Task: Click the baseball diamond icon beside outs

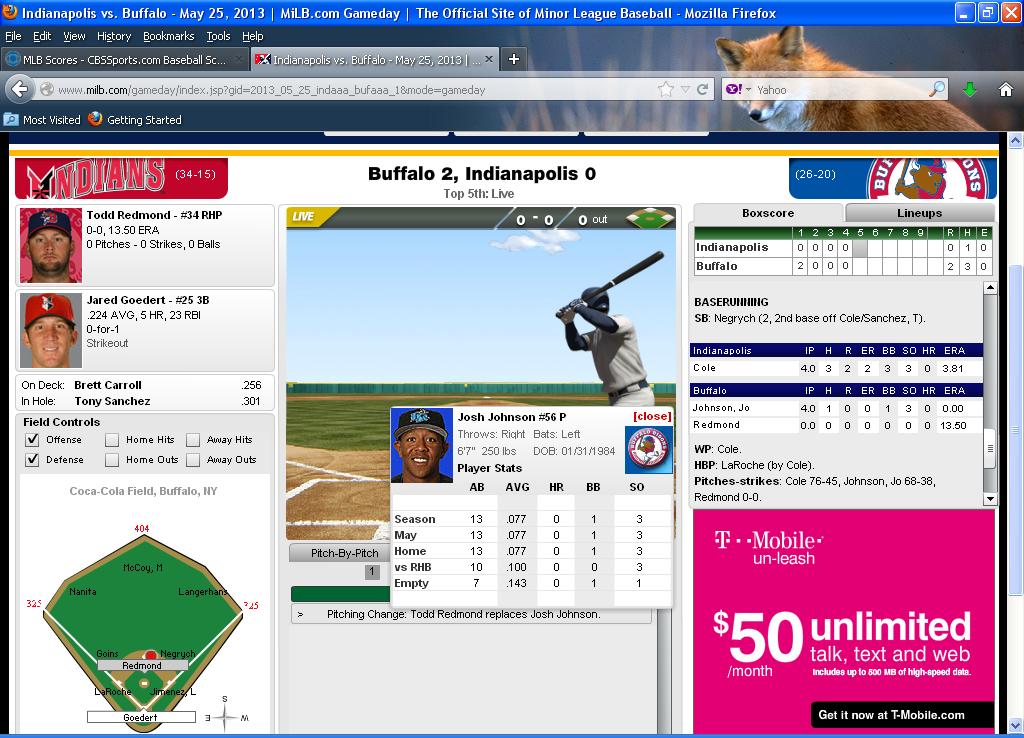Action: [649, 219]
